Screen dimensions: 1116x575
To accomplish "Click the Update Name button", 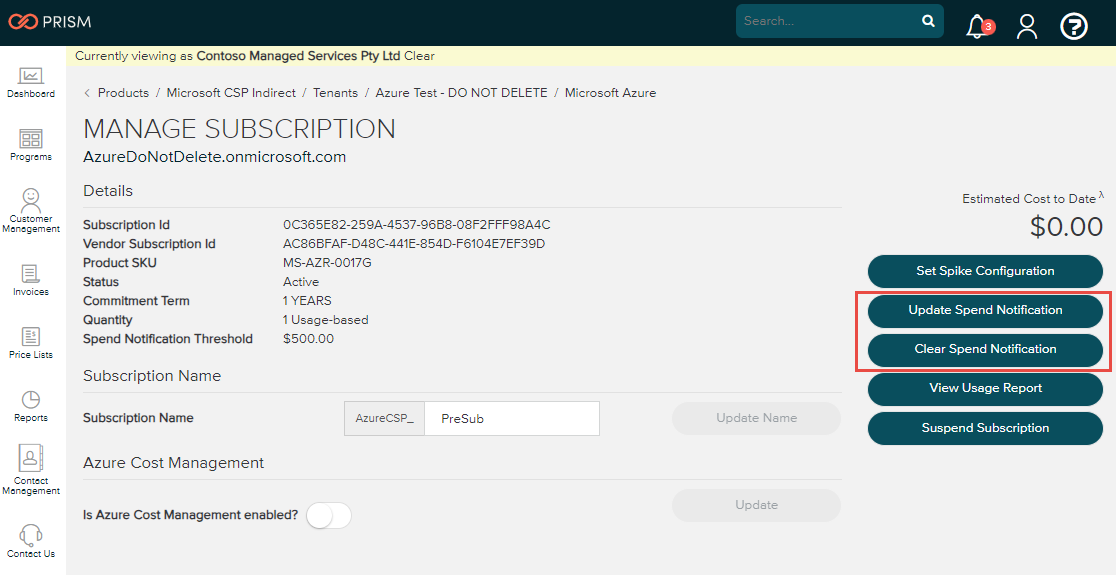I will 757,418.
